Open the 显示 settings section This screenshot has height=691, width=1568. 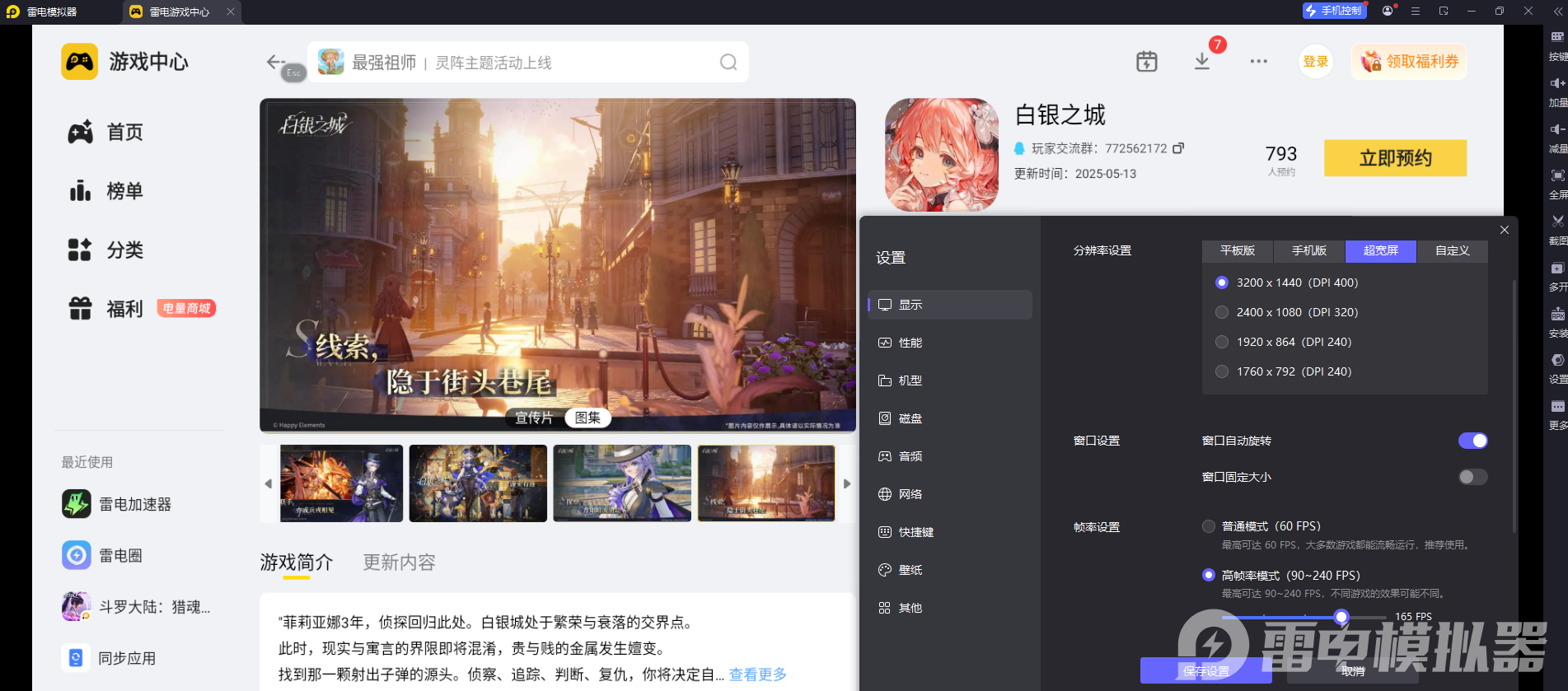950,305
